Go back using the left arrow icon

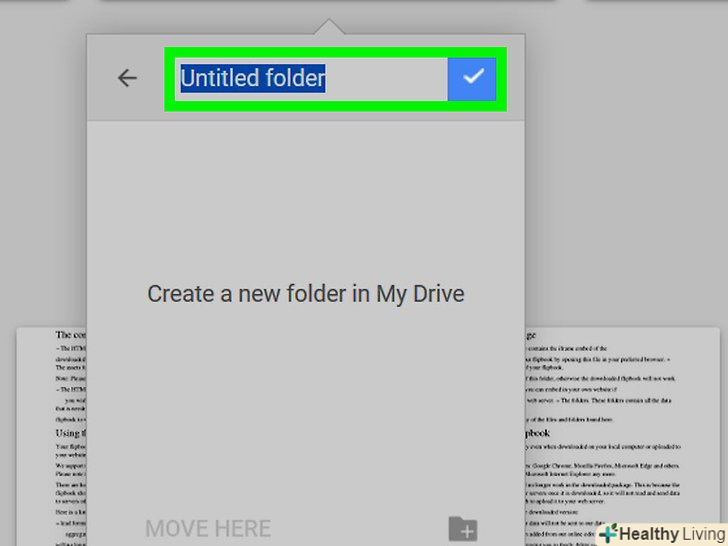(127, 78)
